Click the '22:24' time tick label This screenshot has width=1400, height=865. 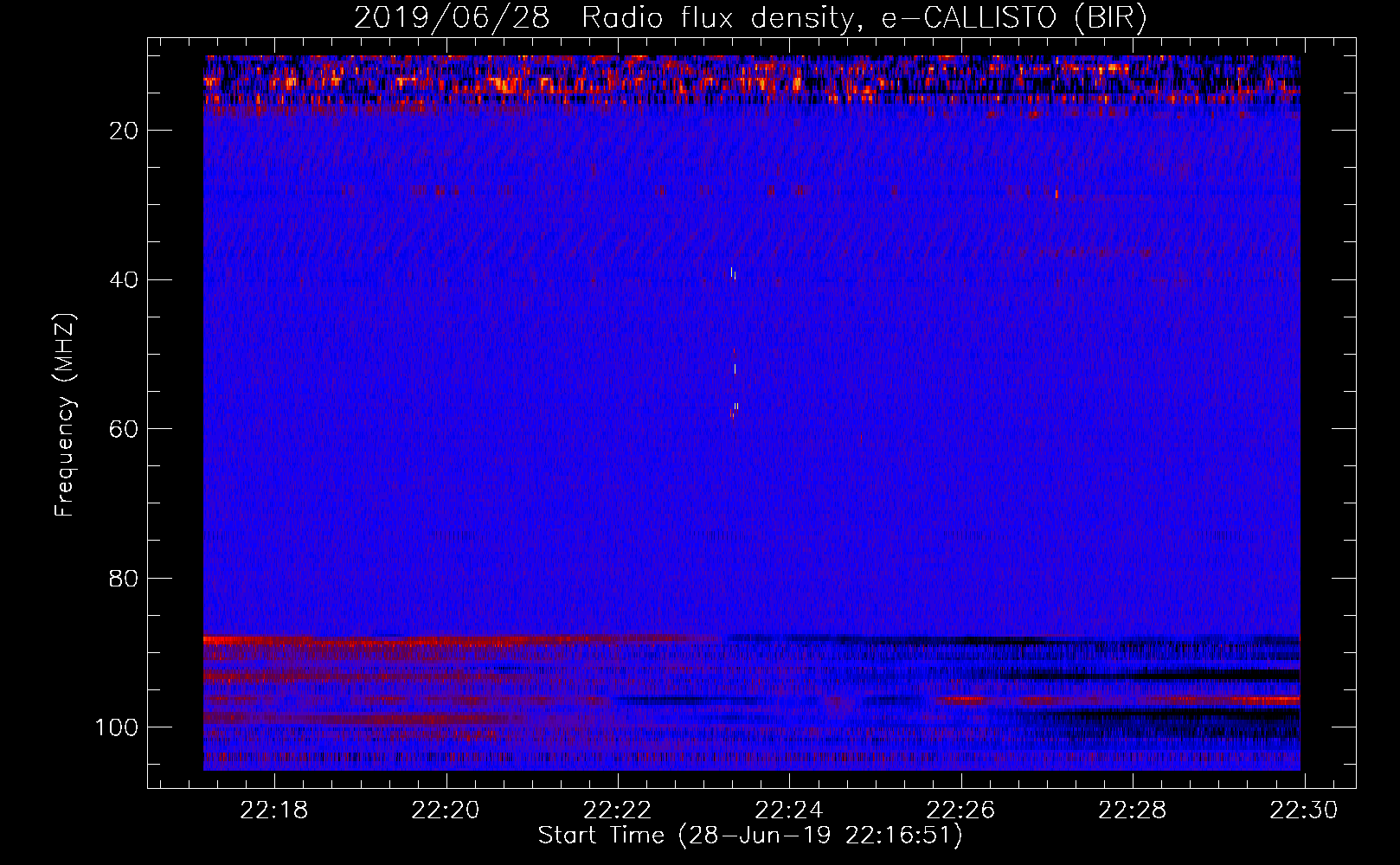pos(788,811)
